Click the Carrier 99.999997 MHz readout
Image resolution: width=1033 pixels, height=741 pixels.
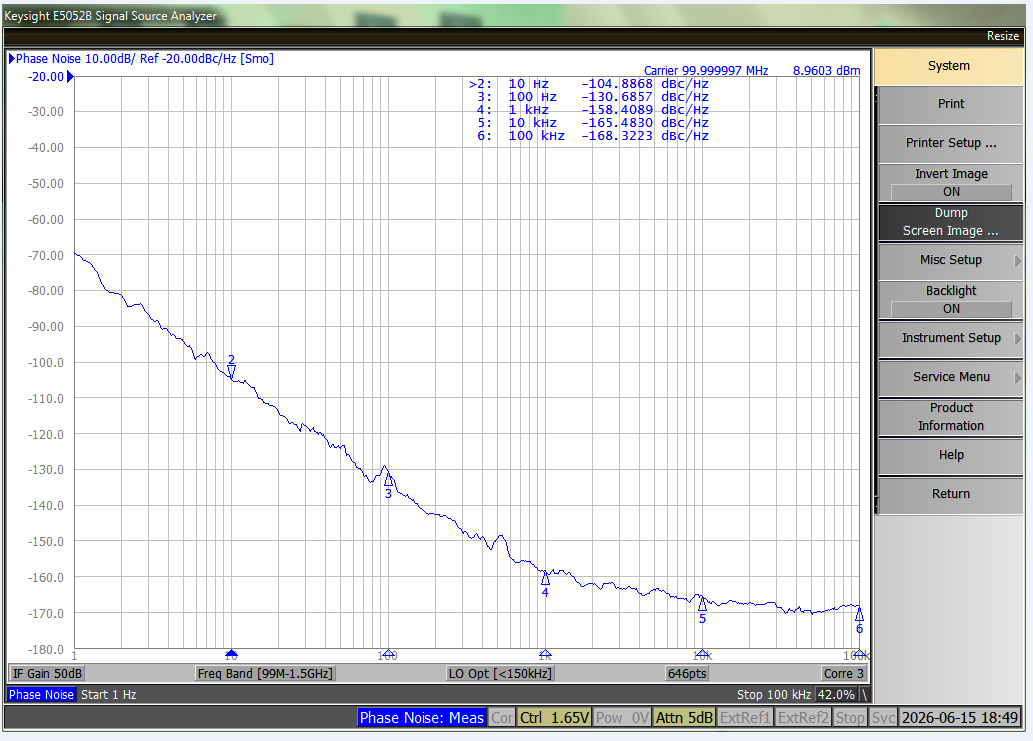(706, 70)
